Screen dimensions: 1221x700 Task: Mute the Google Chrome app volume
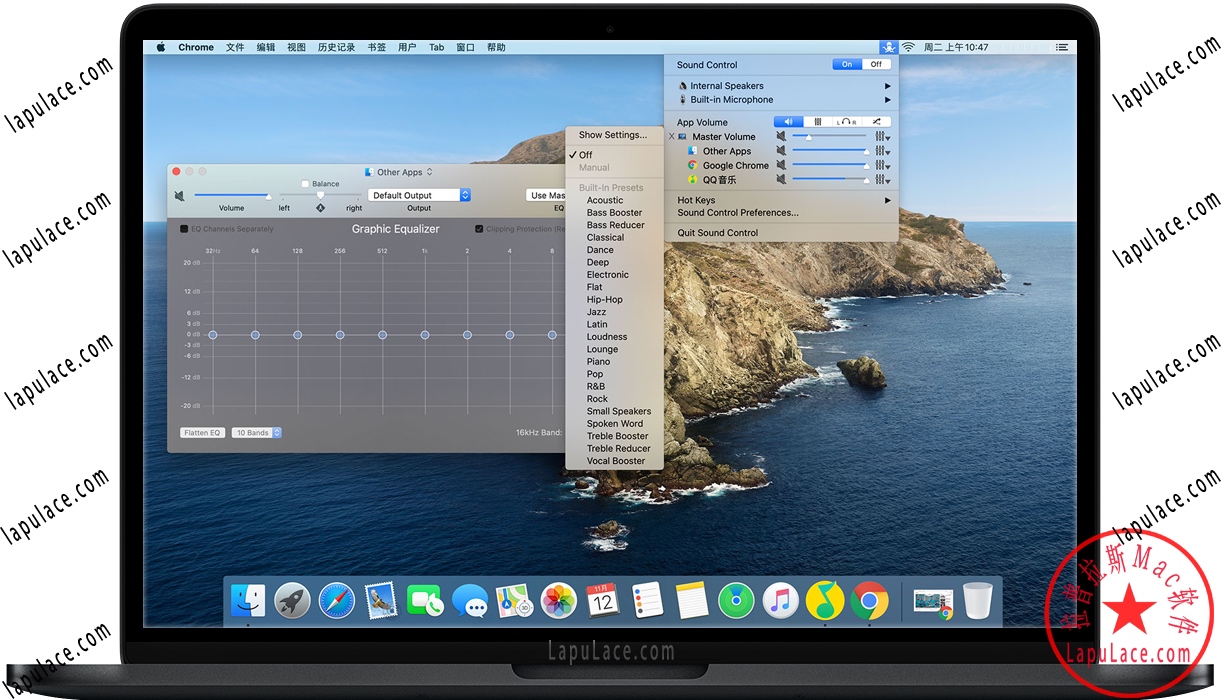(x=782, y=165)
